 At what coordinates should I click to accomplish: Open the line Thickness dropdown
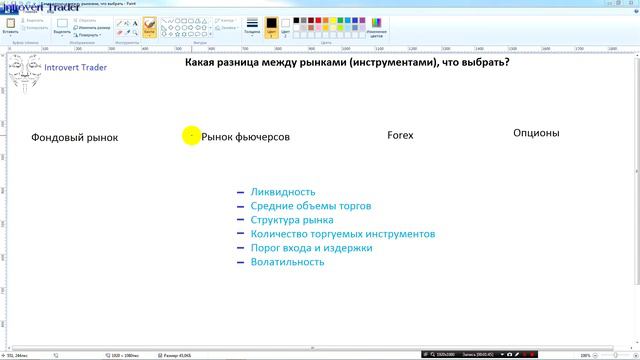252,27
